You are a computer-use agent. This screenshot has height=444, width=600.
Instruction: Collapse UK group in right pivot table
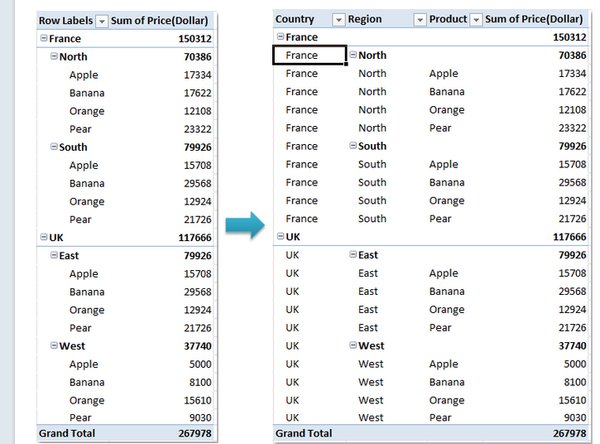(x=280, y=236)
